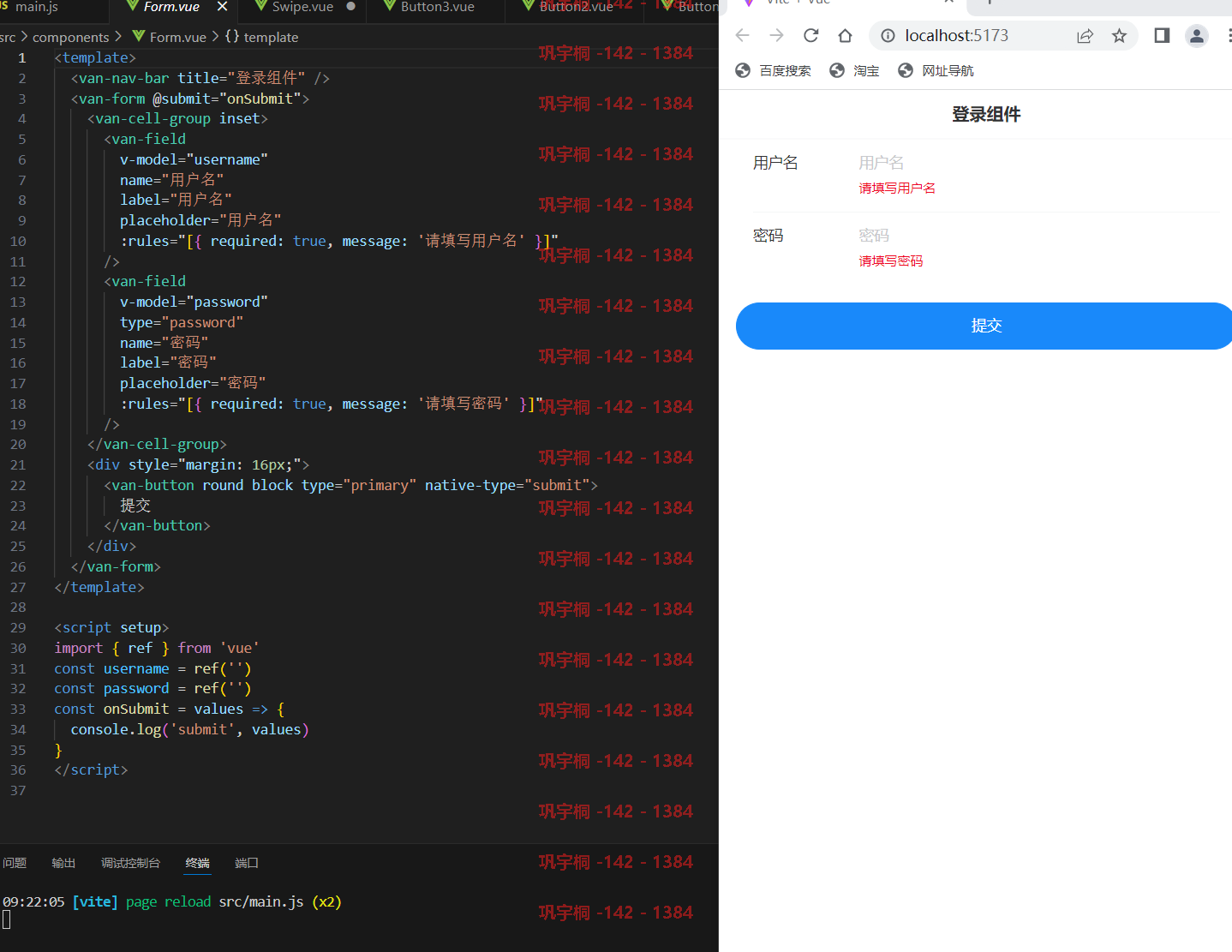Viewport: 1232px width, 952px height.
Task: Click the type="password" code line
Action: (182, 323)
